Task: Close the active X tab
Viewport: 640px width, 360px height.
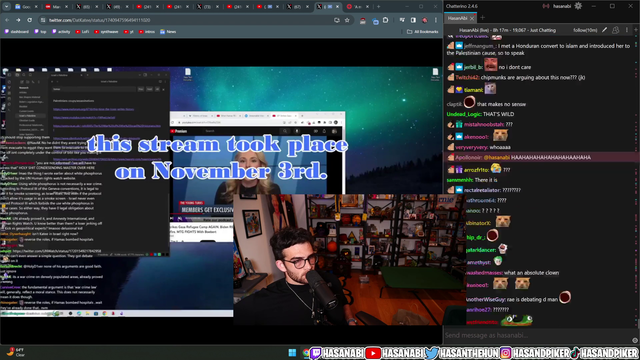Action: pyautogui.click(x=338, y=7)
